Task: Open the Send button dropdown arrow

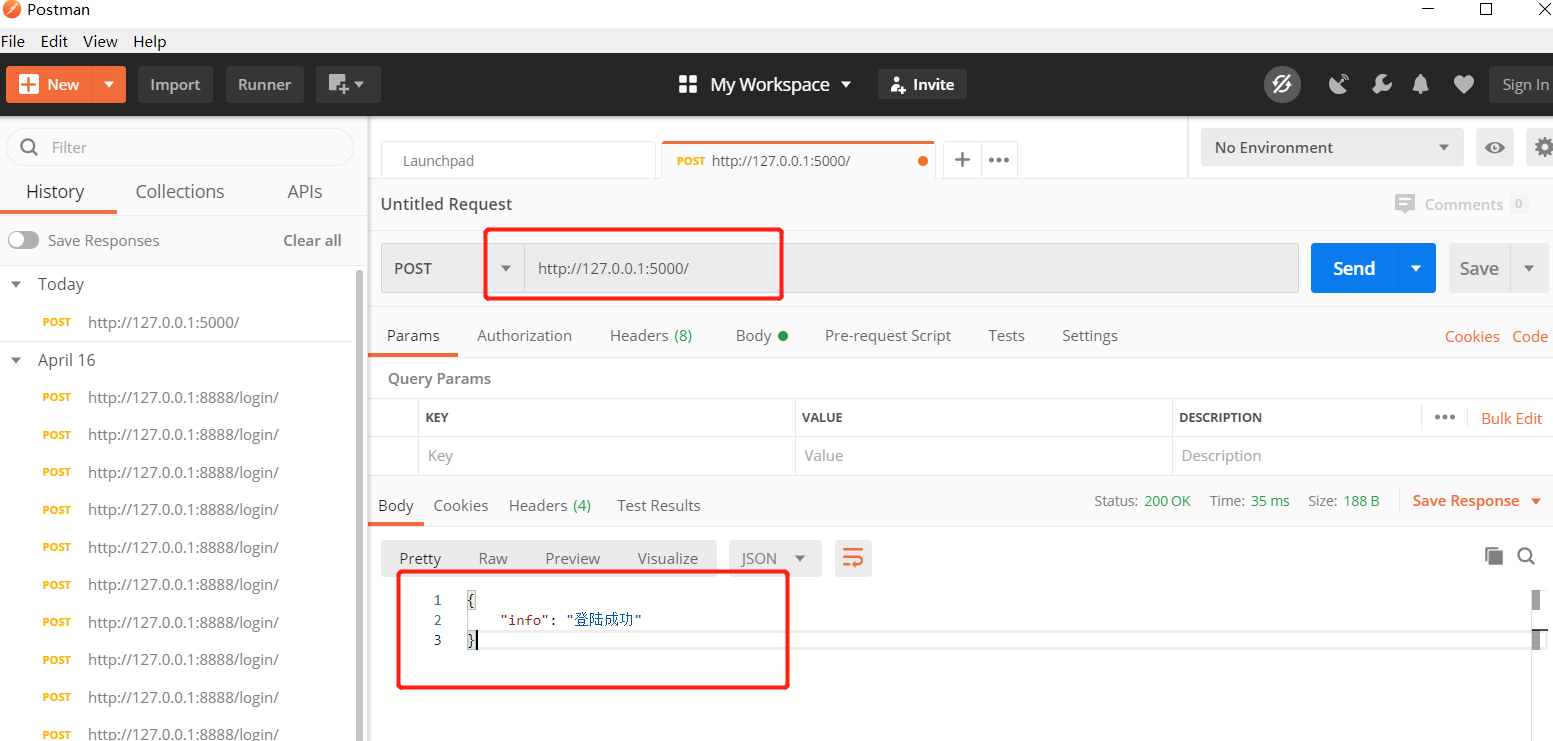Action: 1416,268
